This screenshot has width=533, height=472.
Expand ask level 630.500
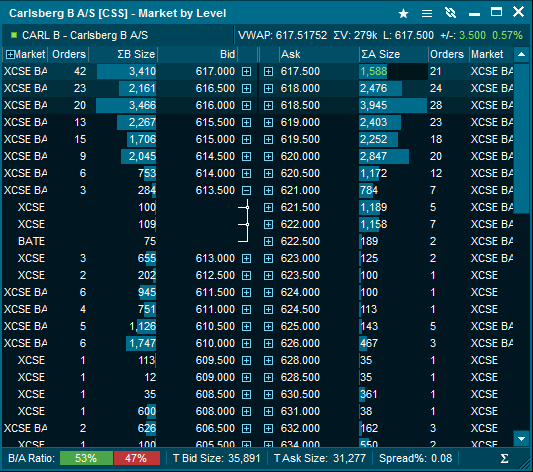[269, 394]
